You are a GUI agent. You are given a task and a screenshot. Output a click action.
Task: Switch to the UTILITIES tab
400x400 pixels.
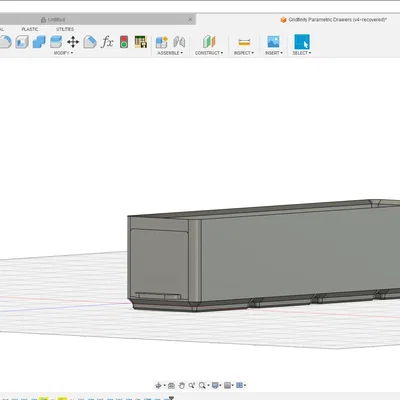point(65,29)
